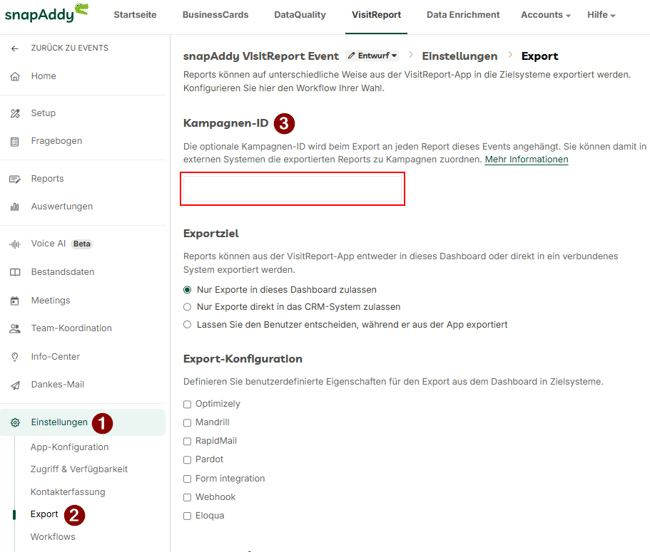This screenshot has height=552, width=650.
Task: Open the Mehr Informationen link
Action: 526,160
